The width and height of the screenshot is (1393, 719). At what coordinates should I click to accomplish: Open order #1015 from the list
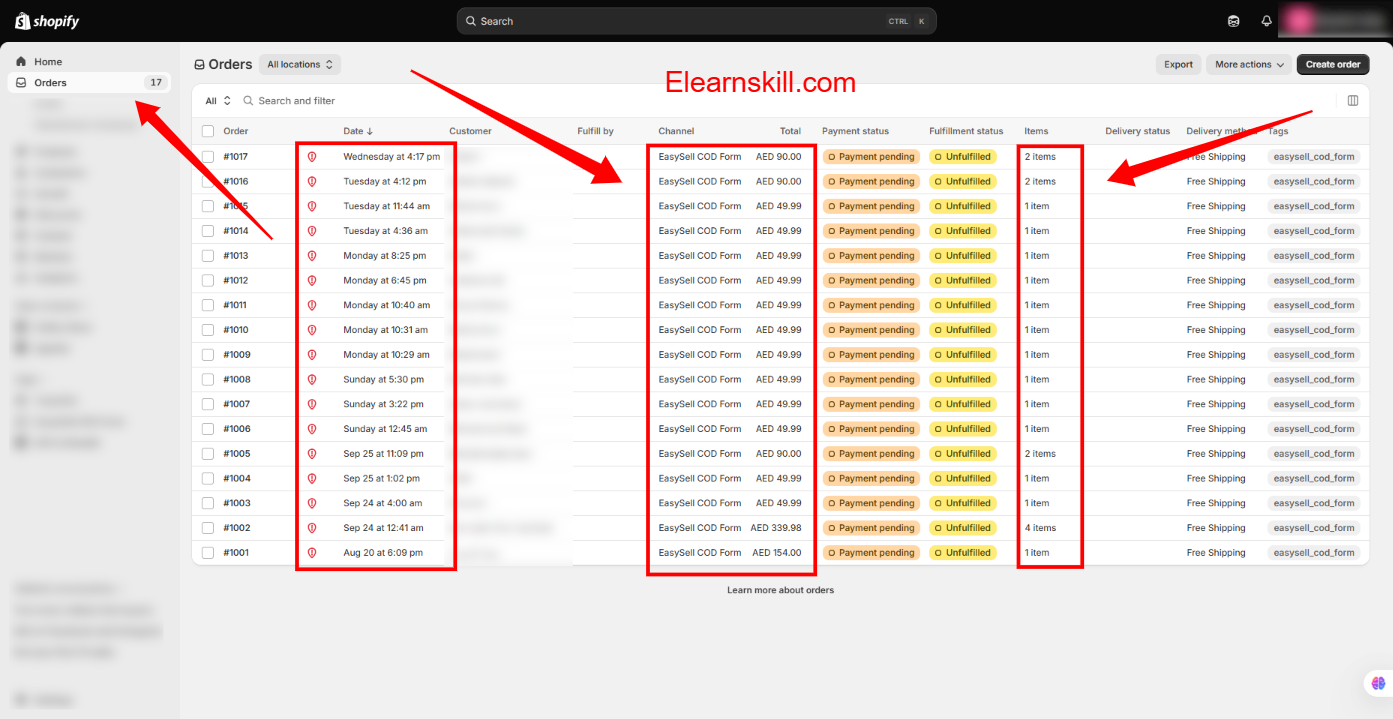click(236, 206)
